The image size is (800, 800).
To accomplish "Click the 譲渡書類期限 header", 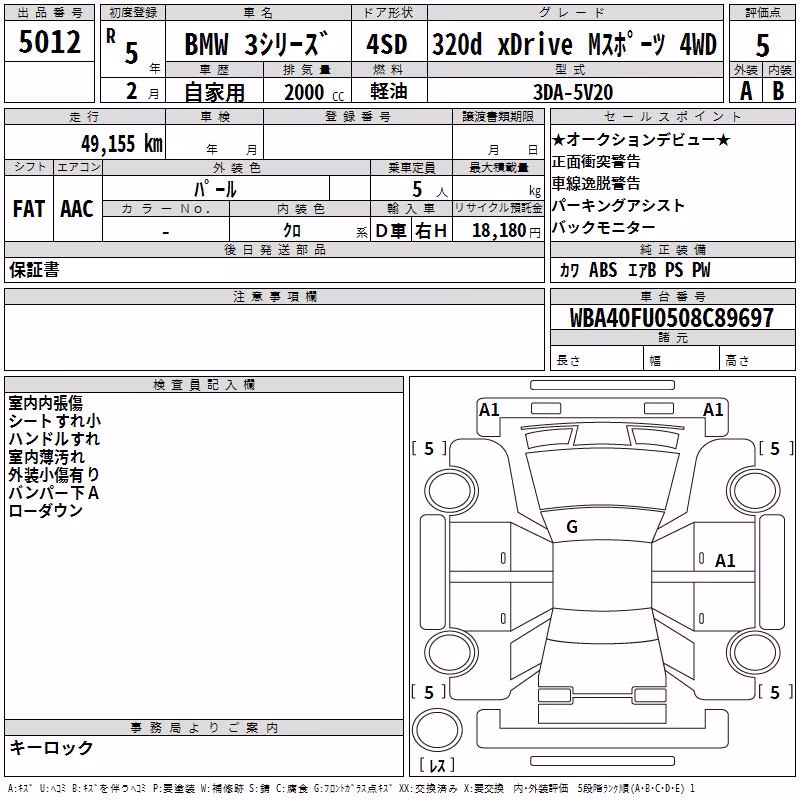I will [x=498, y=116].
